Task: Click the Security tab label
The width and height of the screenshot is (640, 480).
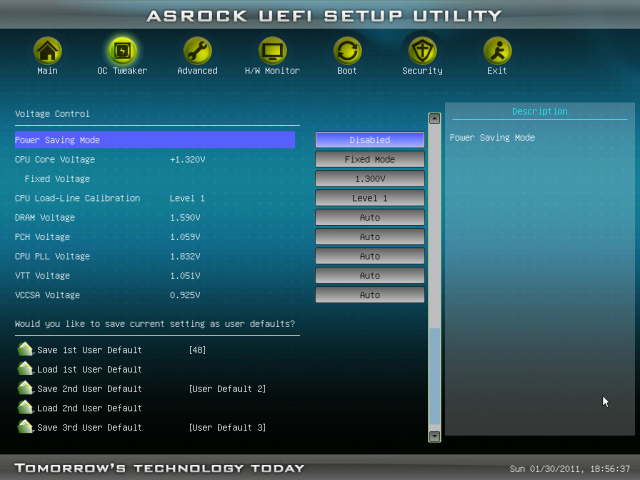Action: [x=422, y=71]
